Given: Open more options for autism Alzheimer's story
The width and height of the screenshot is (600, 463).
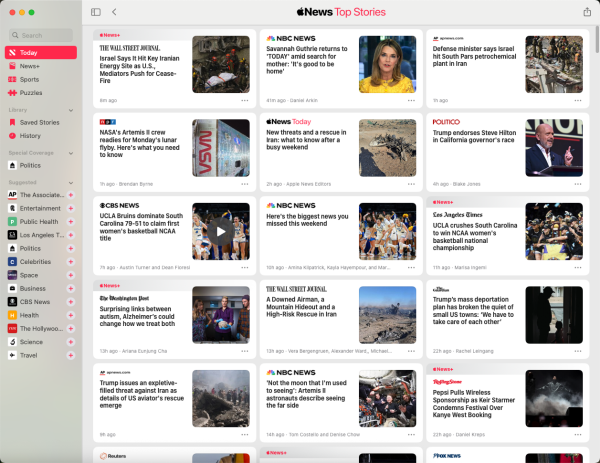Looking at the screenshot, I should click(245, 351).
